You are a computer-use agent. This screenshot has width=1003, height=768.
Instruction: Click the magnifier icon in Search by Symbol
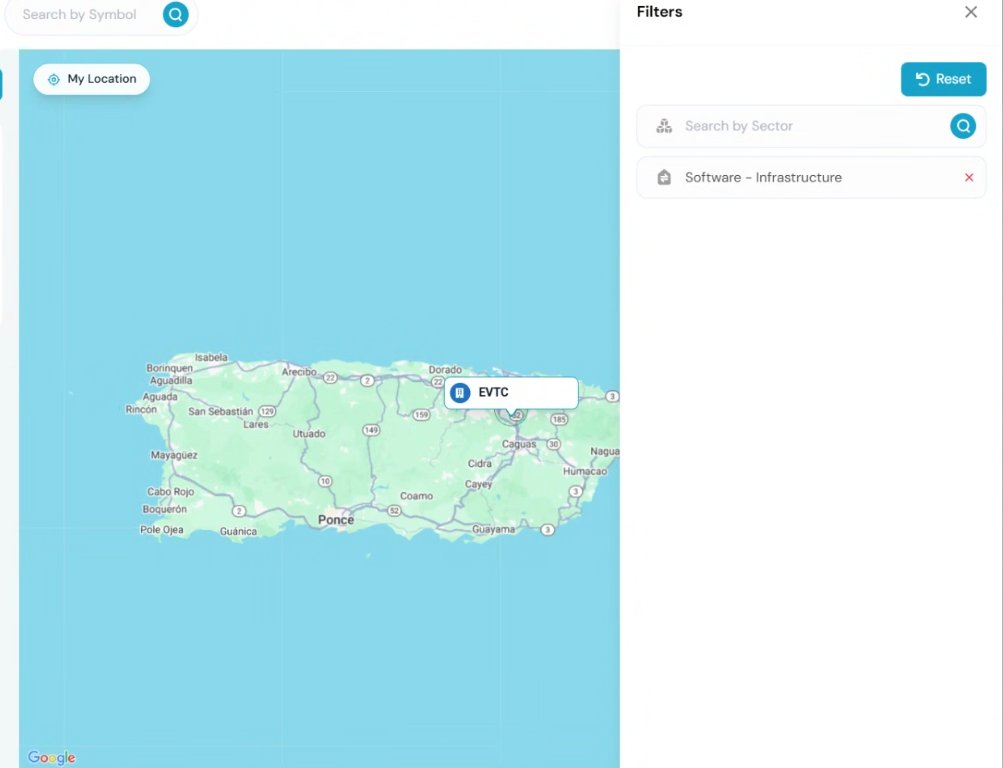[175, 15]
